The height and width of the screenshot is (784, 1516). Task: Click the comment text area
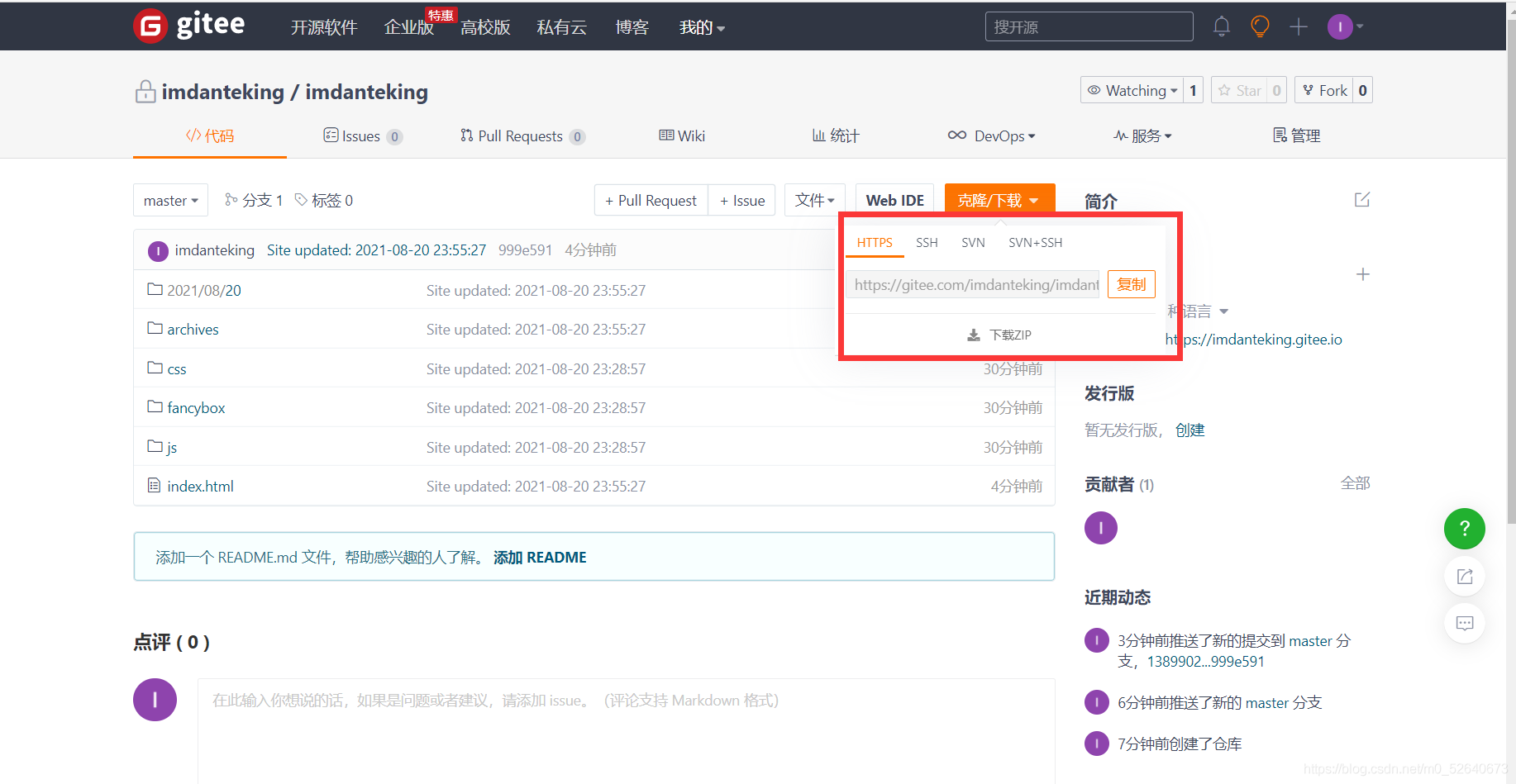click(626, 731)
